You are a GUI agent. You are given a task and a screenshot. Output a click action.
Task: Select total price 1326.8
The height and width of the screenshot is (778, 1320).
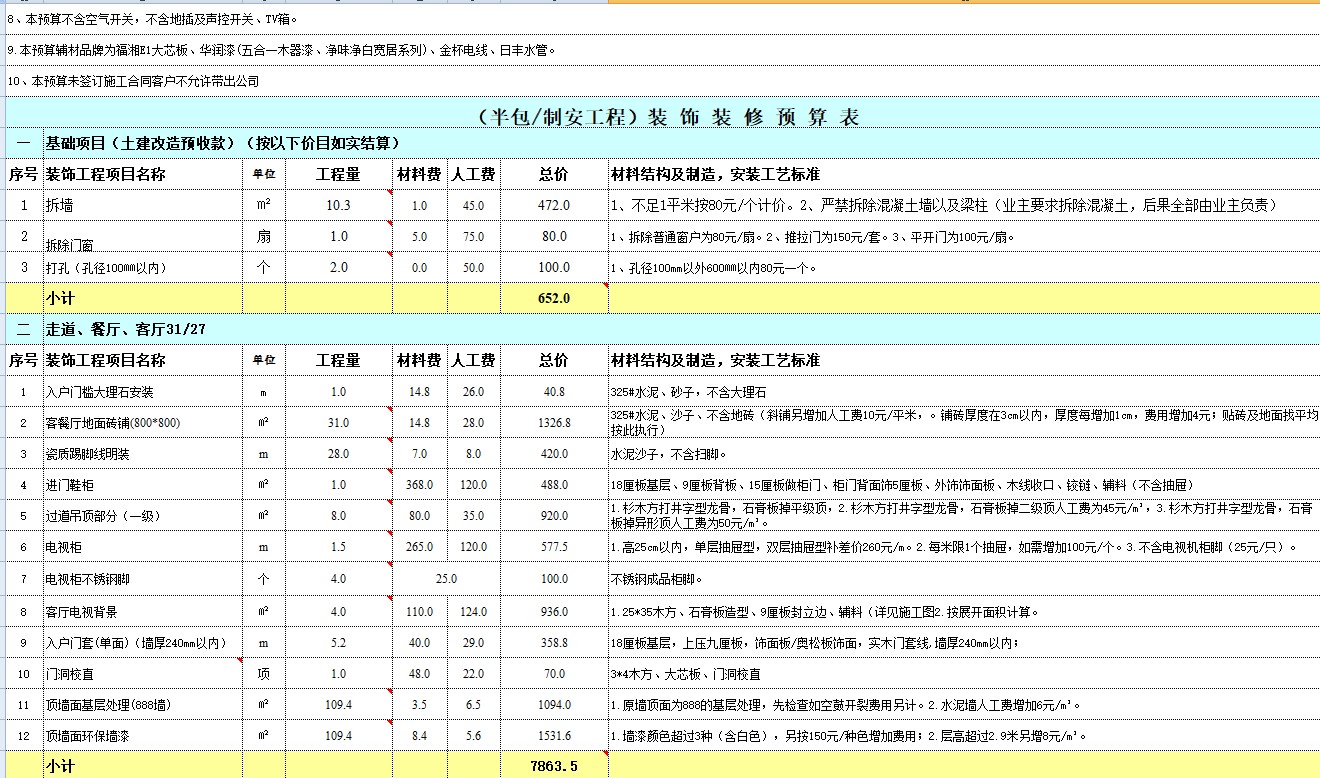click(x=554, y=423)
